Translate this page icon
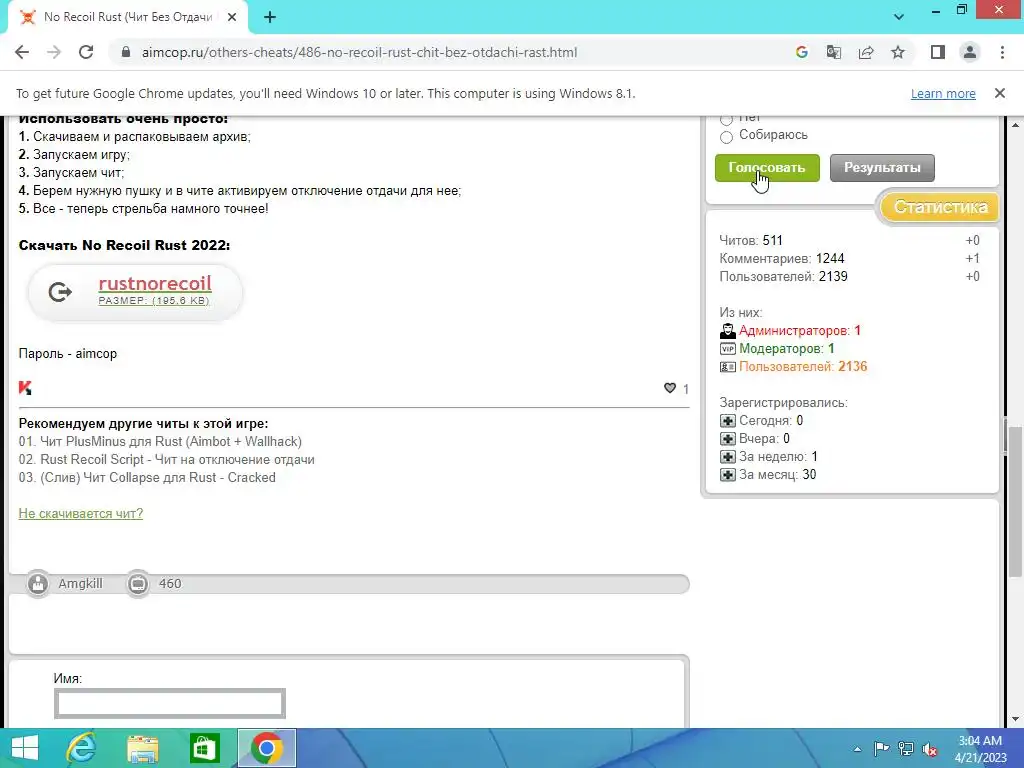 click(x=834, y=52)
